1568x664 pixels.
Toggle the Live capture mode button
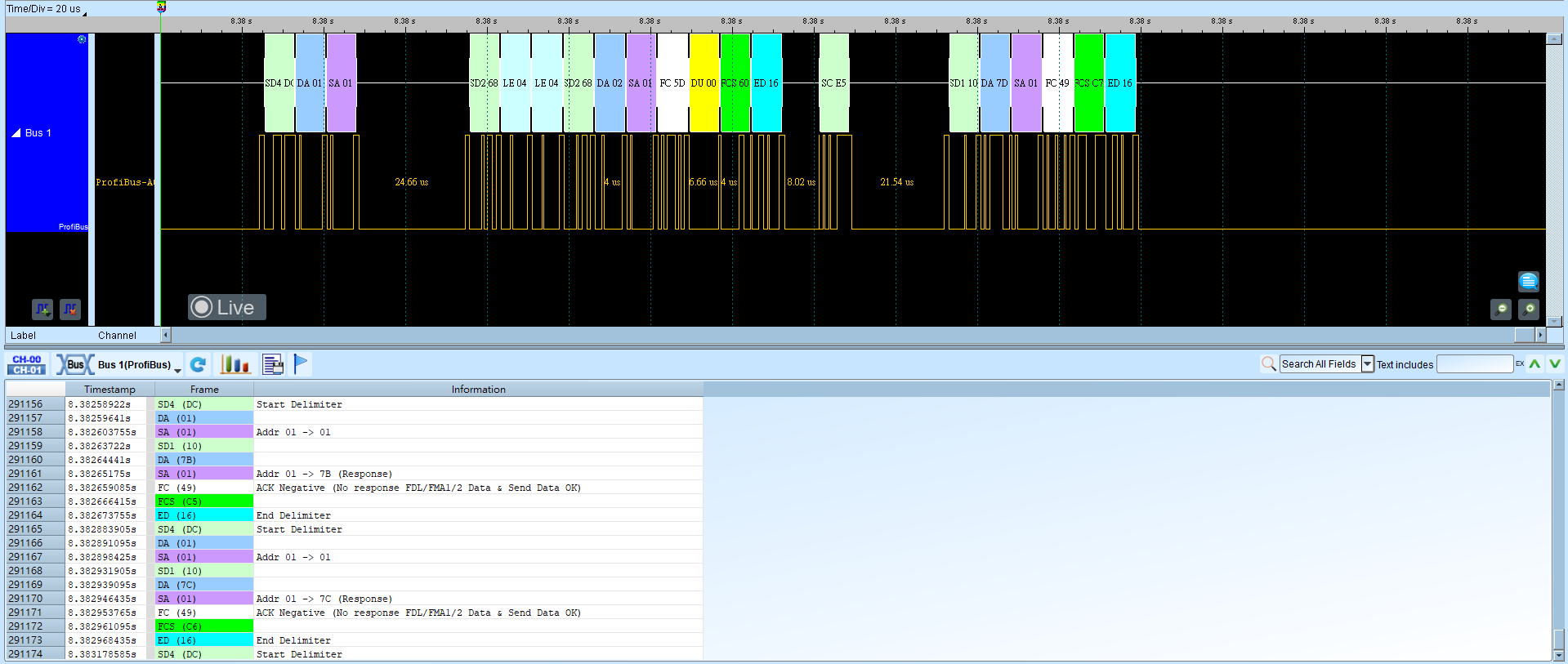pos(227,307)
